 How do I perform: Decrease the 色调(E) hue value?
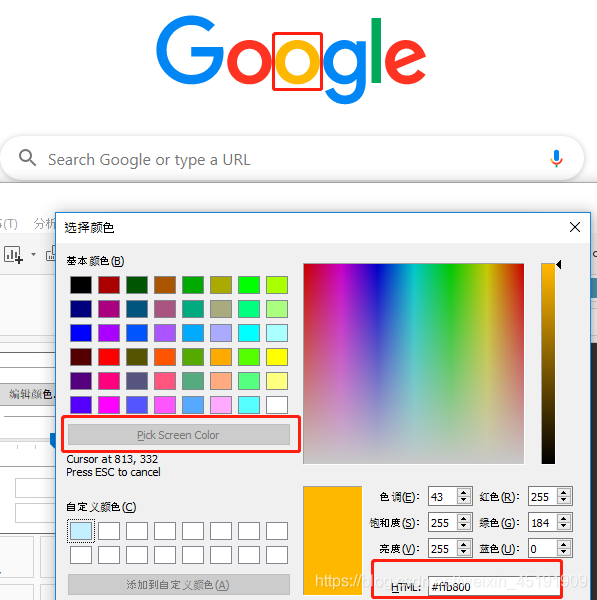(x=463, y=501)
